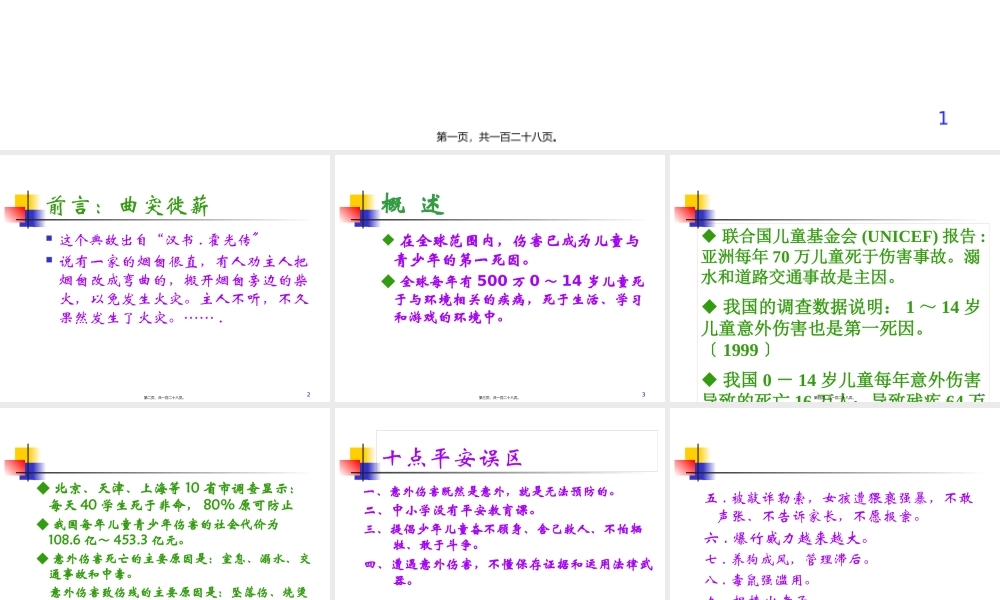Open the first blank slide thumbnail at top

(x=500, y=70)
